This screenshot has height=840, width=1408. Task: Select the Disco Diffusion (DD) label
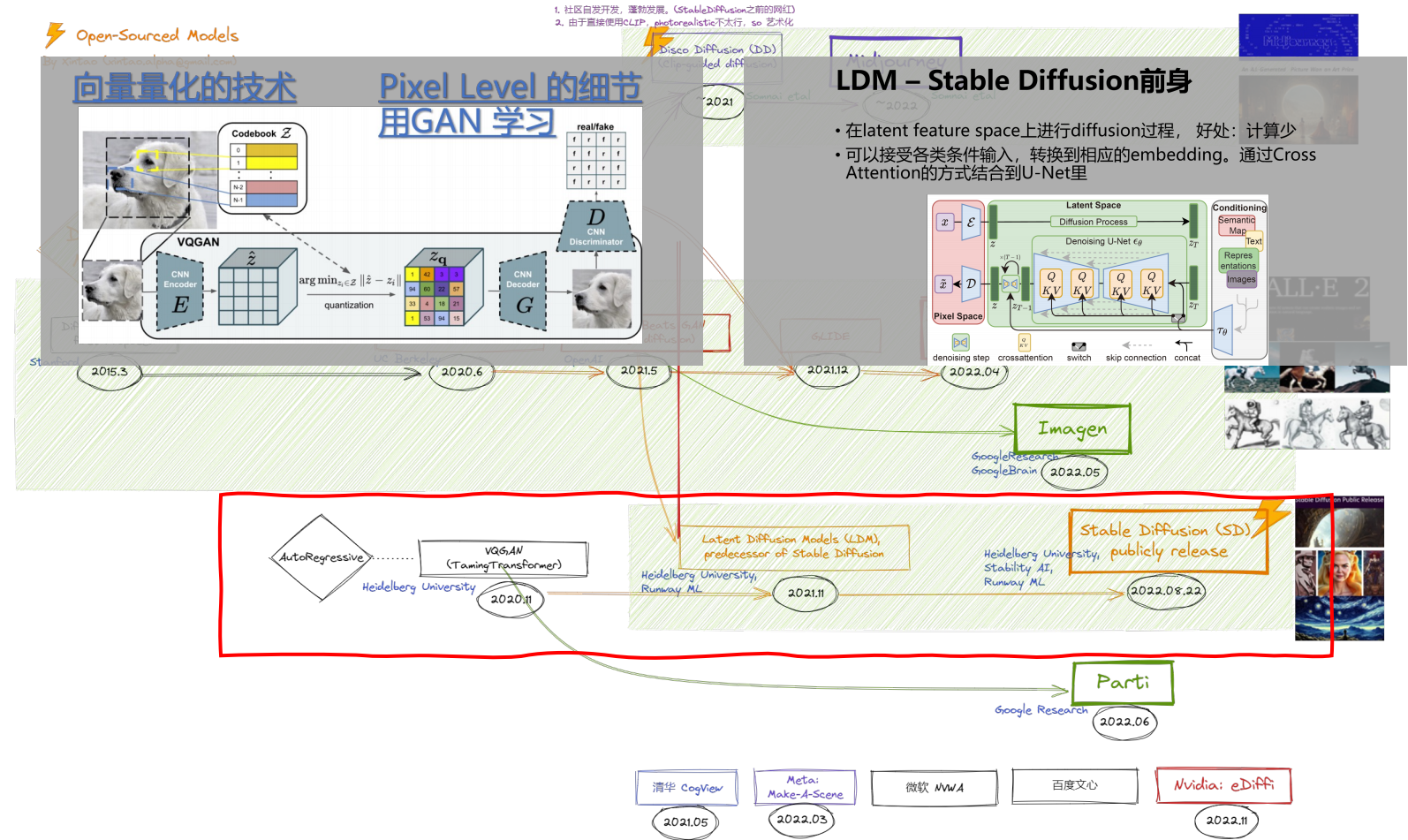pyautogui.click(x=717, y=49)
